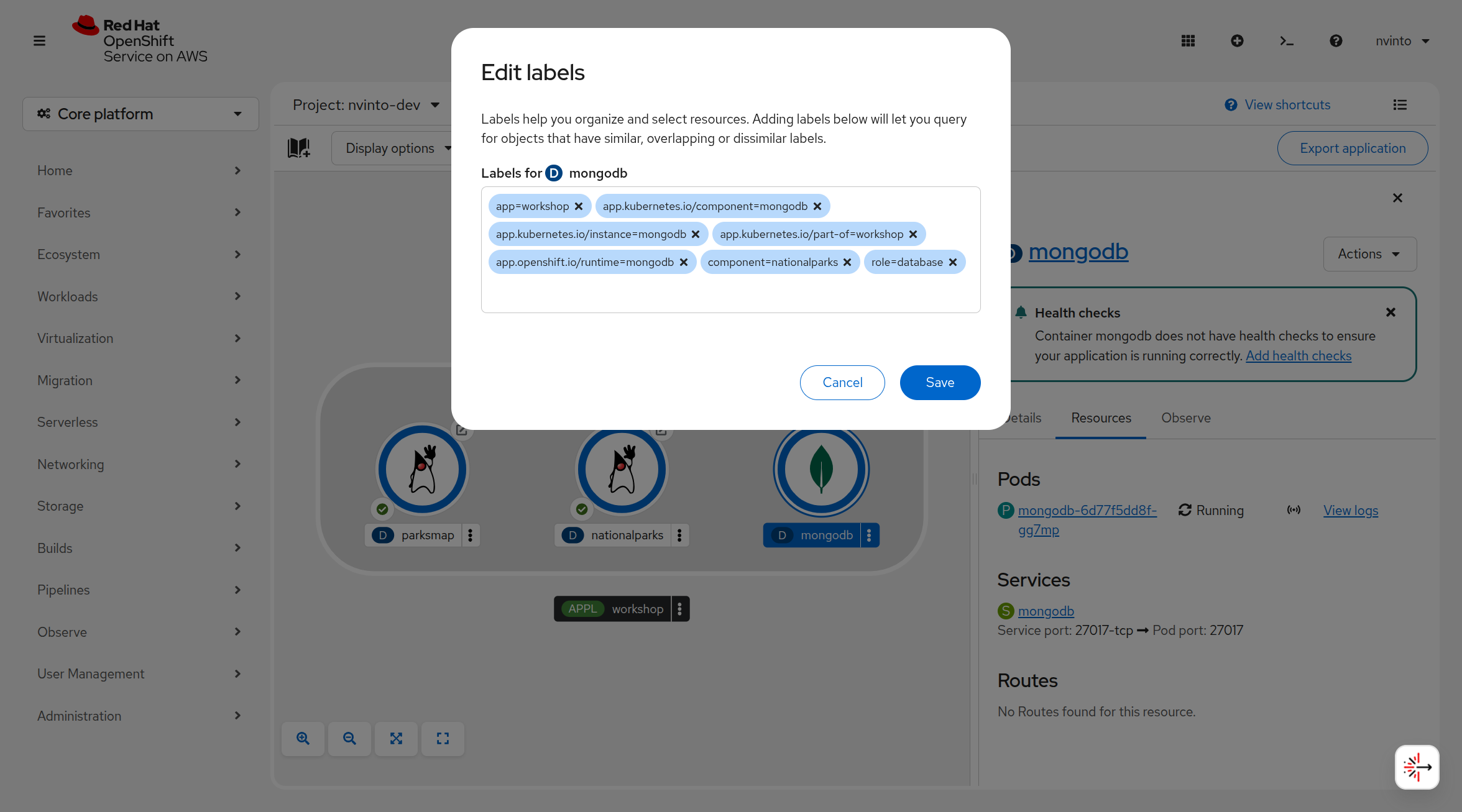The height and width of the screenshot is (812, 1462).
Task: Click View logs link
Action: (x=1351, y=511)
